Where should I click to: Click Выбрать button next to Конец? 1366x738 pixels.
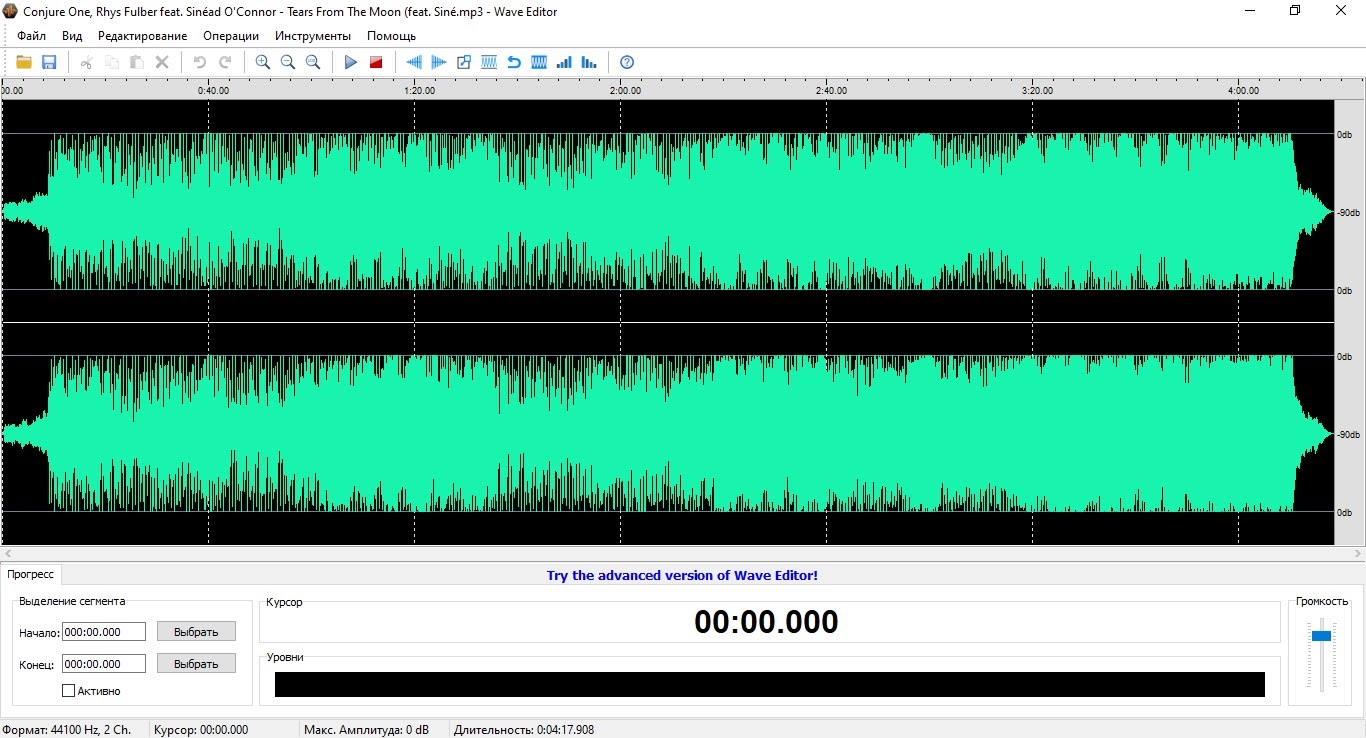click(196, 664)
